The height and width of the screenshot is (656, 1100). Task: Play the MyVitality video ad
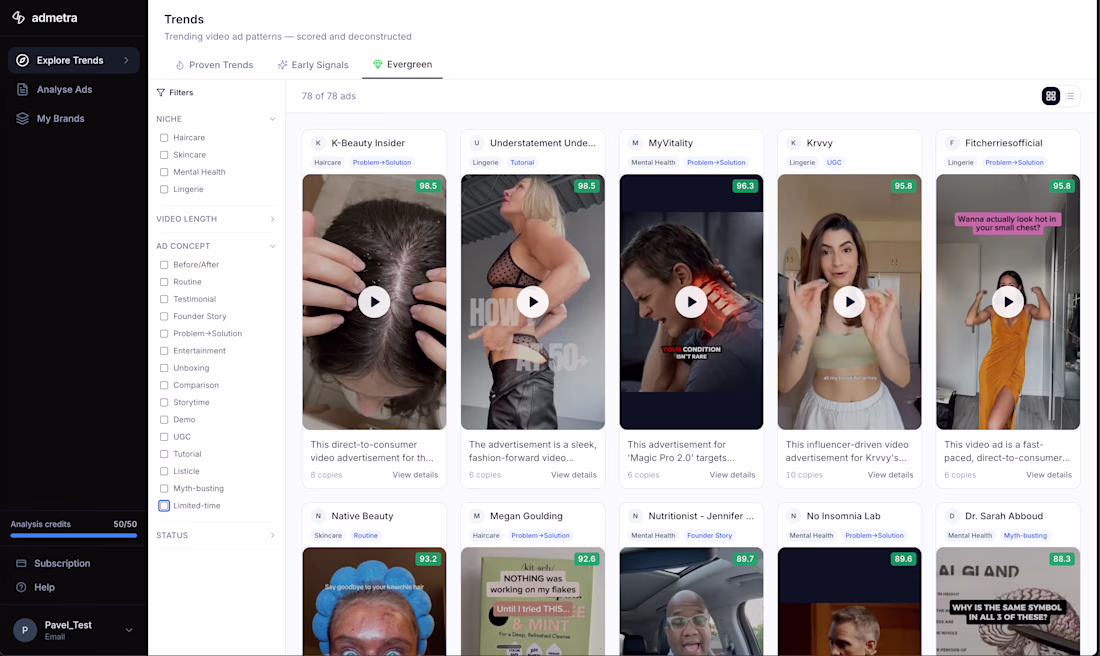coord(691,302)
